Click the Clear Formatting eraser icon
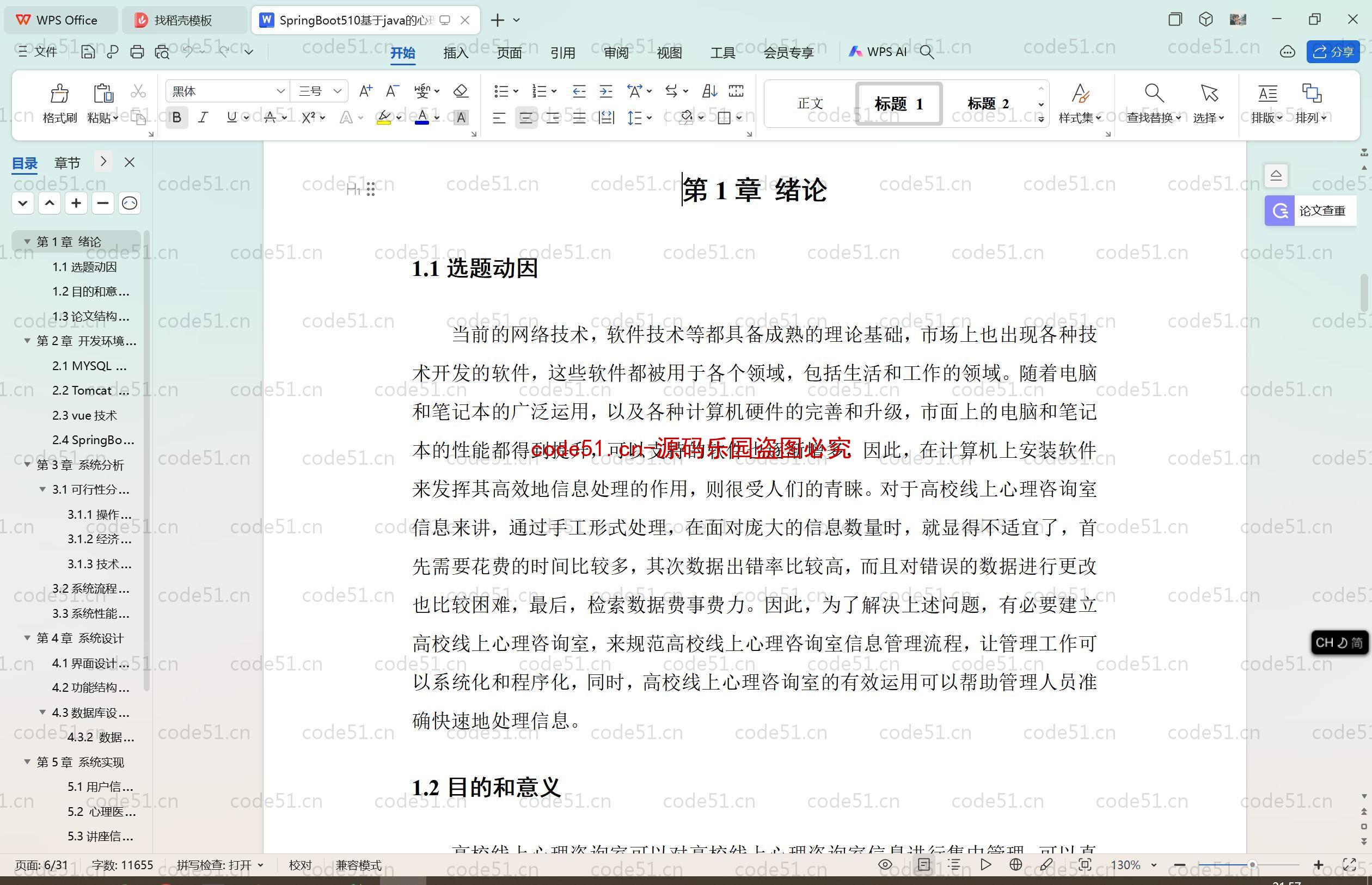The image size is (1372, 885). tap(461, 91)
